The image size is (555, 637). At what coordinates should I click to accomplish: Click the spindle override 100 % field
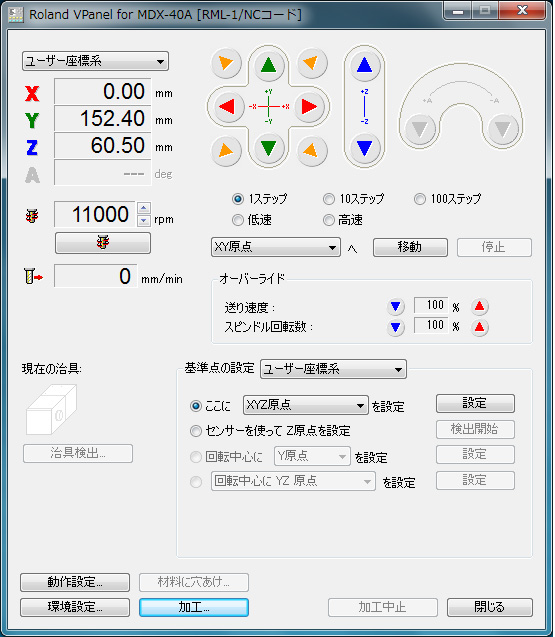[431, 325]
